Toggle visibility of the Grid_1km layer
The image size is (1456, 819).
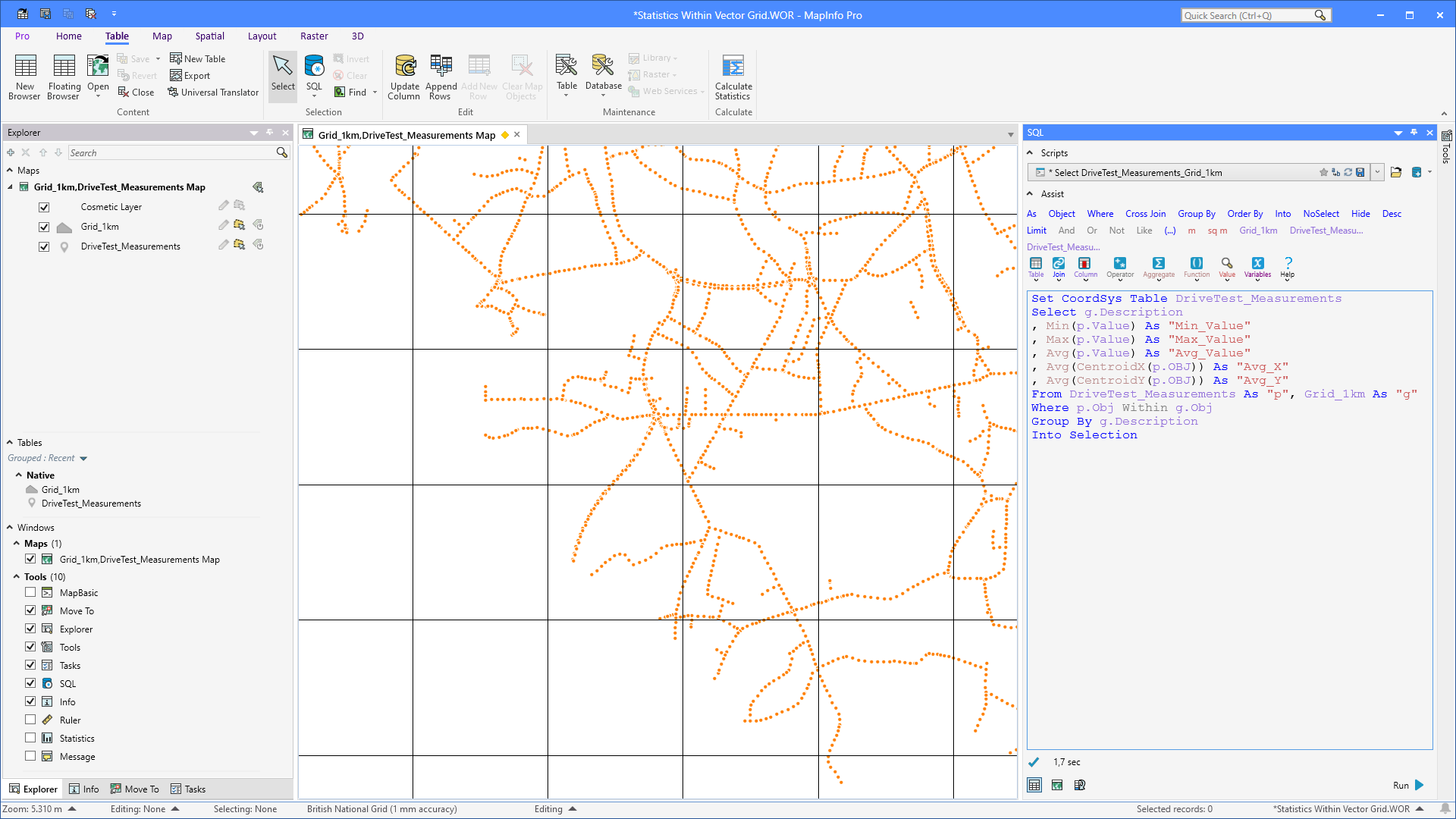(x=44, y=226)
